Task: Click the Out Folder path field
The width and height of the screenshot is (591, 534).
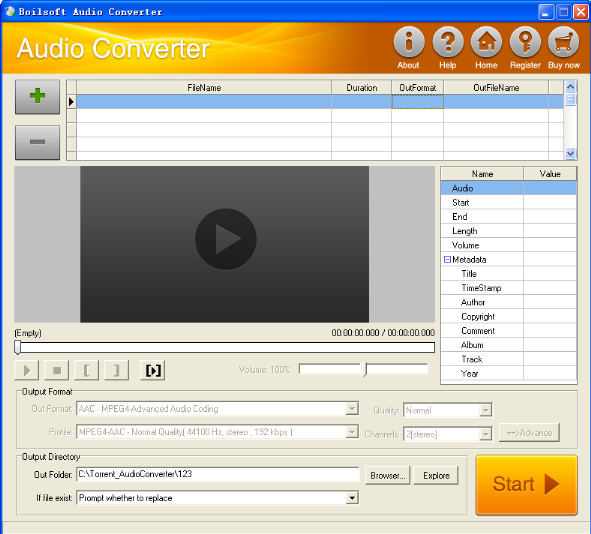Action: (x=217, y=474)
